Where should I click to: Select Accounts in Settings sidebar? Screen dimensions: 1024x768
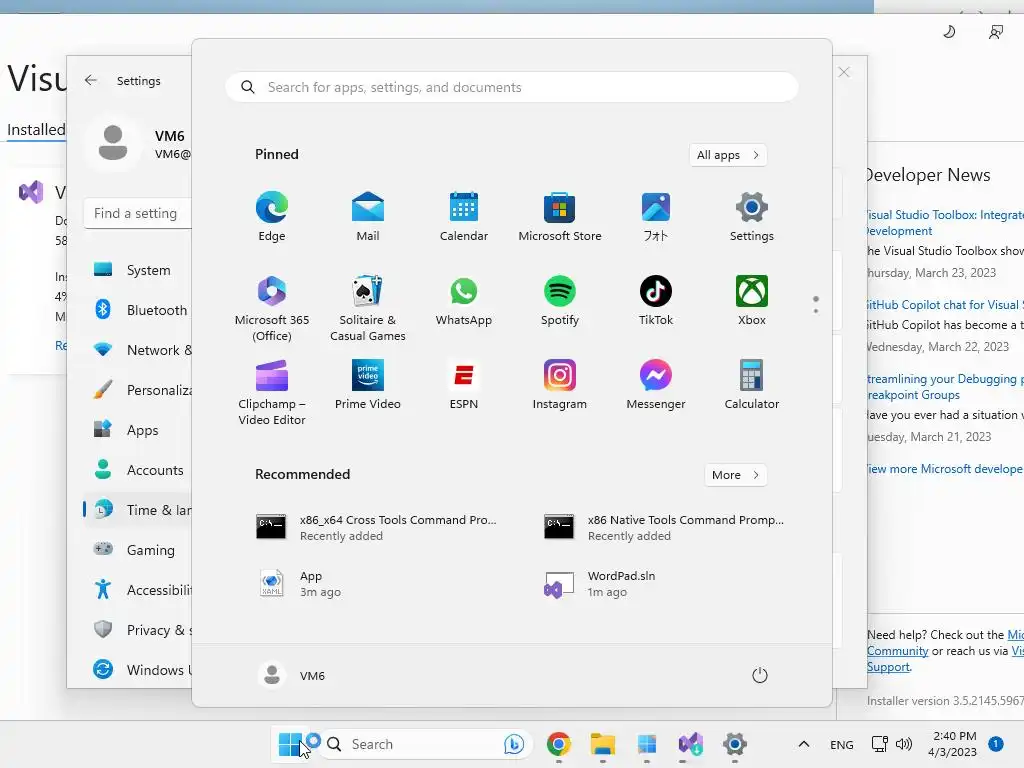137,470
